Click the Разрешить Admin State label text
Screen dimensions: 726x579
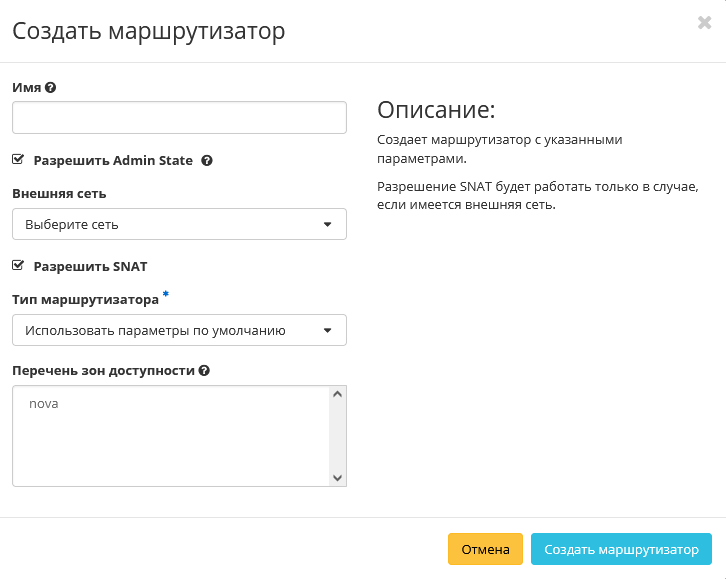[112, 160]
